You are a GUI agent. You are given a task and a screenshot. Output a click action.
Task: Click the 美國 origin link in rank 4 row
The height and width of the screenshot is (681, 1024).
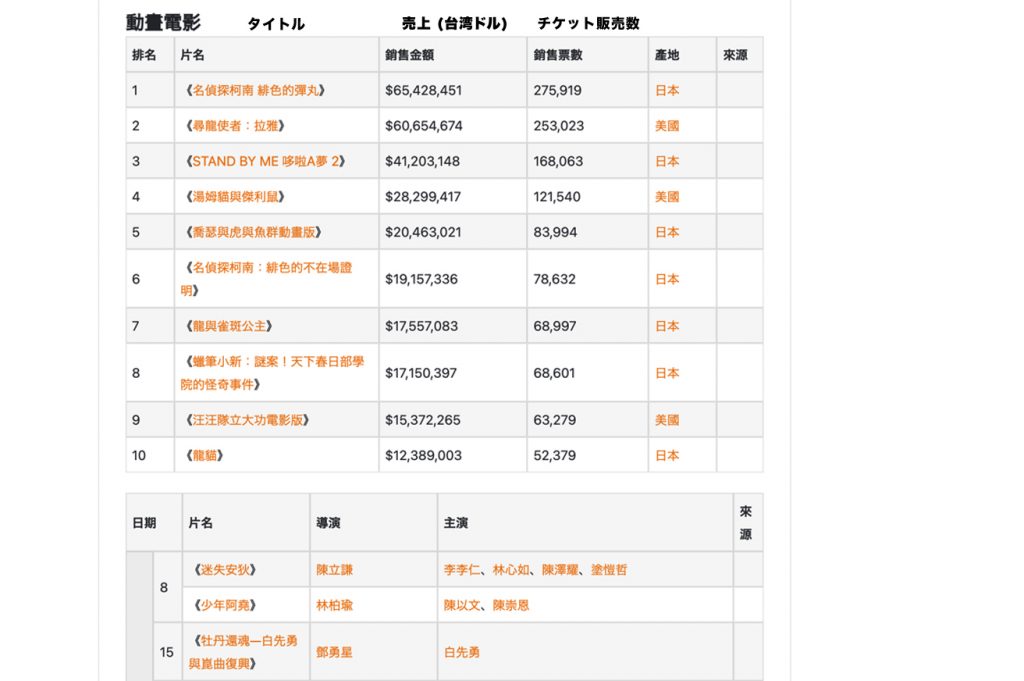point(667,197)
